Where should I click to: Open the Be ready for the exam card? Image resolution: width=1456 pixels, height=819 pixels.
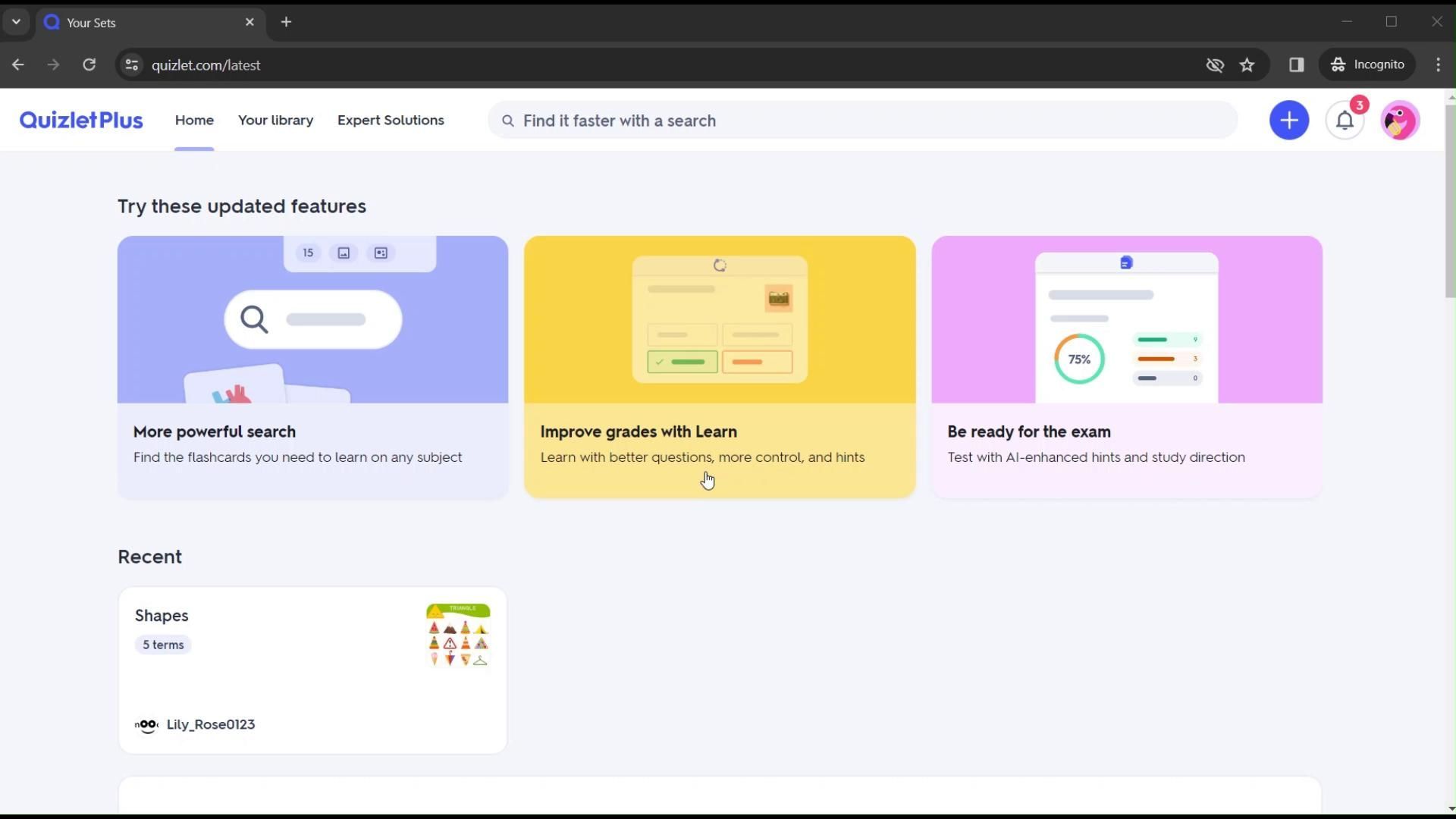[1126, 367]
